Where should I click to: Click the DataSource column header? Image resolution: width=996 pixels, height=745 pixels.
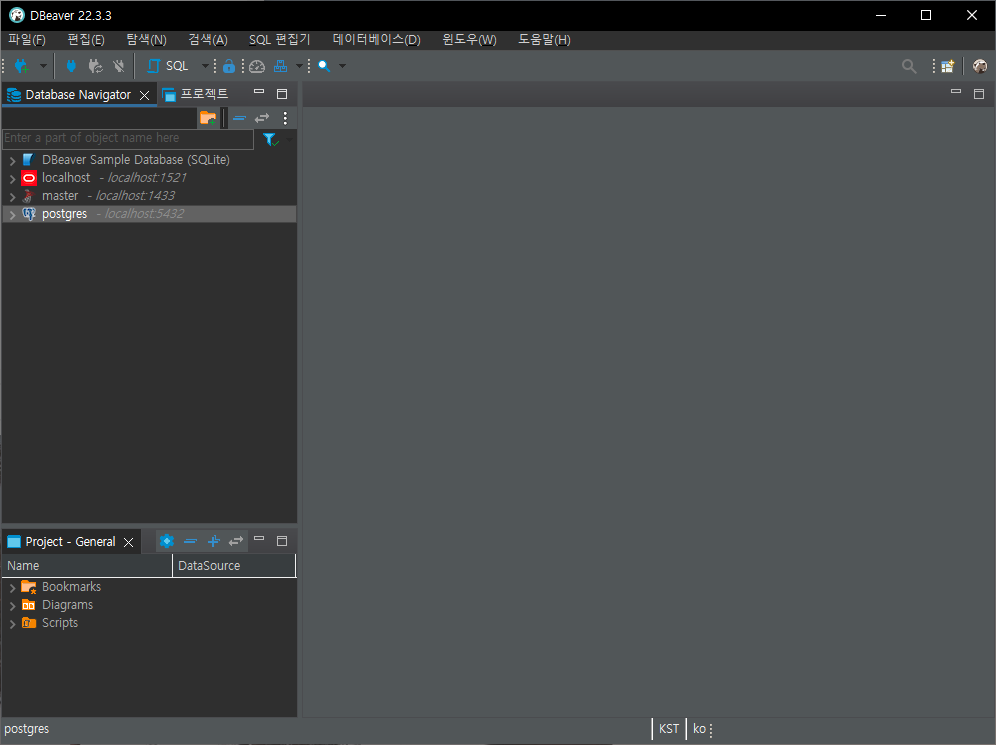pos(234,566)
